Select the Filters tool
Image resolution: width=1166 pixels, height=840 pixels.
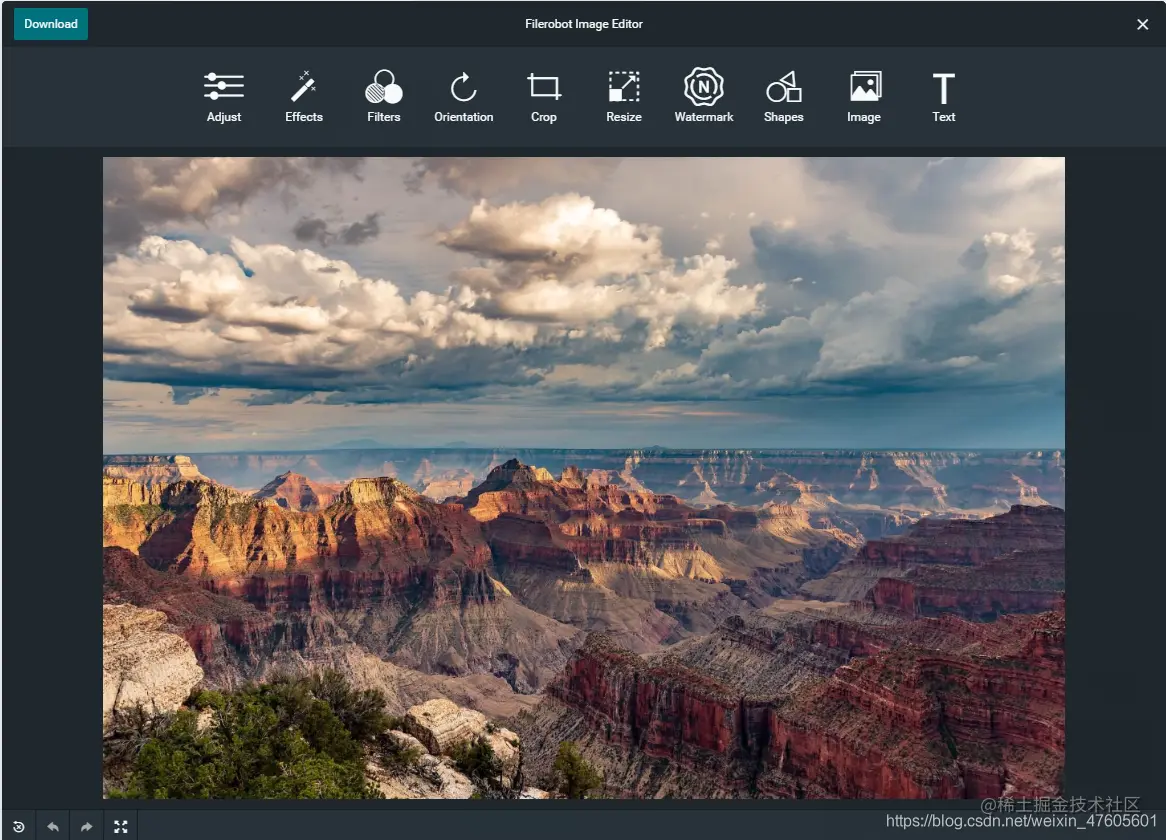(383, 96)
